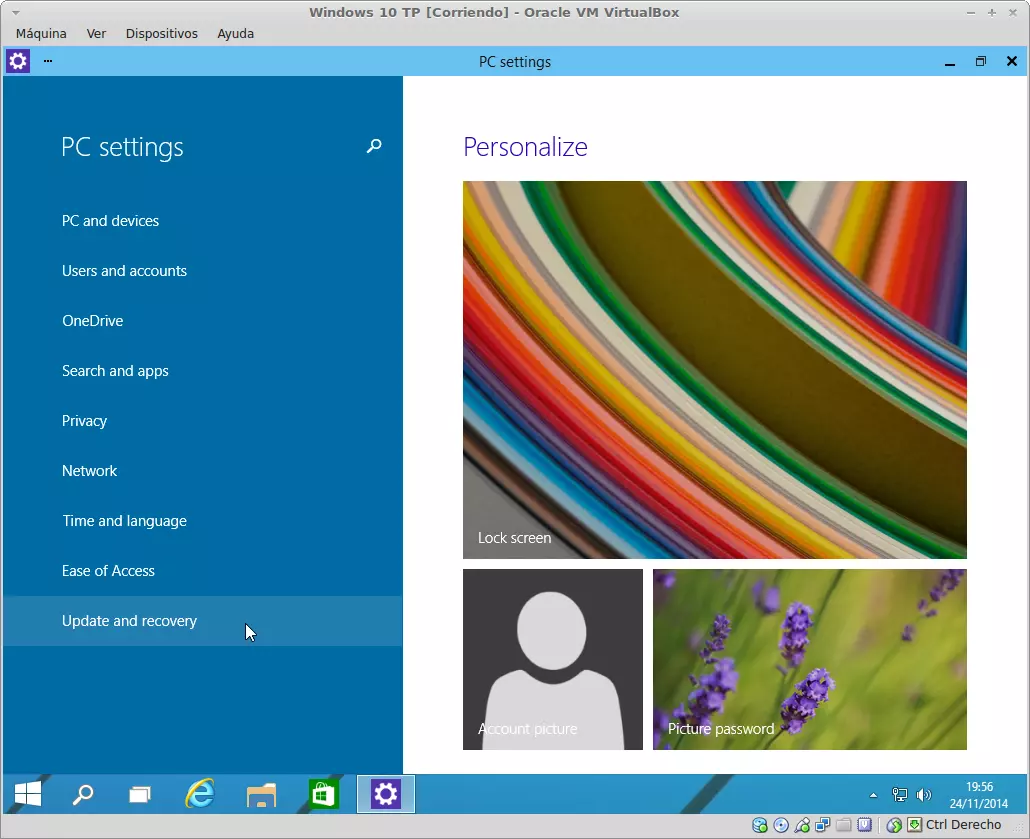
Task: Open the Dispositivos menu
Action: (162, 33)
